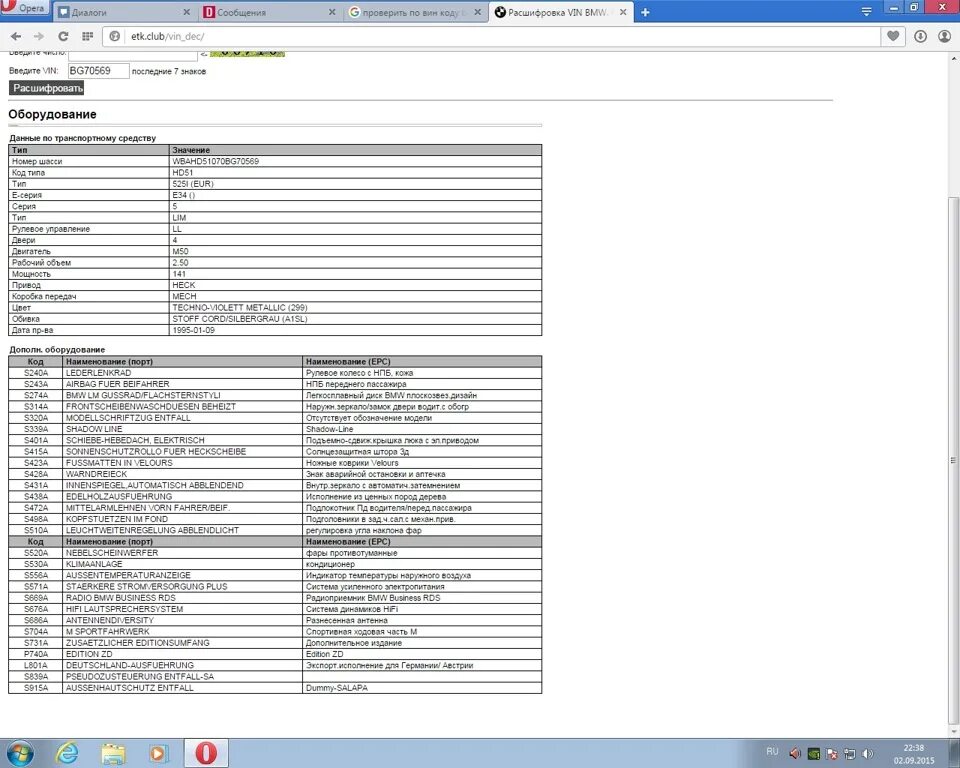The width and height of the screenshot is (960, 768).
Task: Go forward to next page
Action: (39, 37)
